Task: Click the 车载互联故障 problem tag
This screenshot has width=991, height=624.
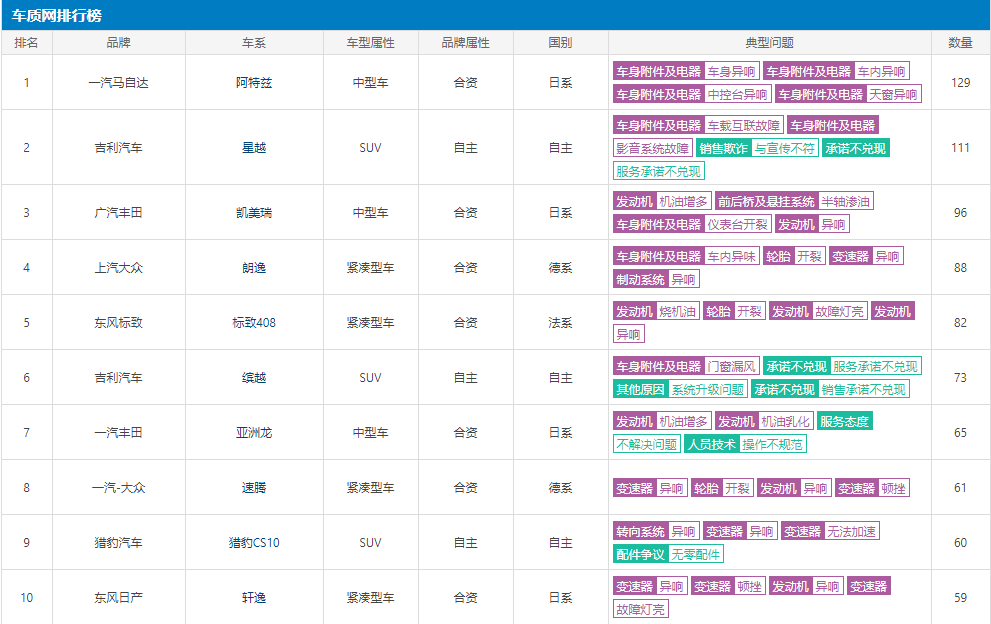Action: click(743, 126)
